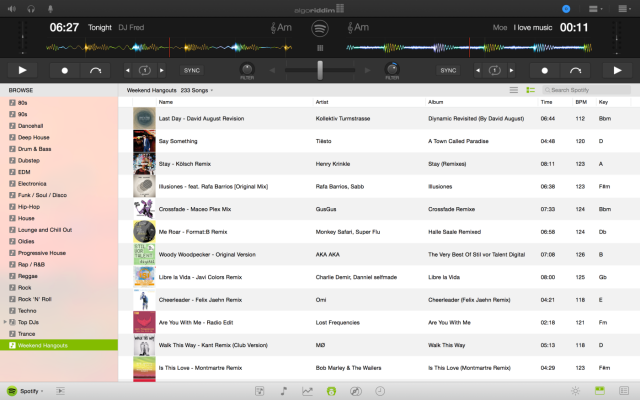Click the crossfader slider handle
Viewport: 640px width, 400px height.
320,69
